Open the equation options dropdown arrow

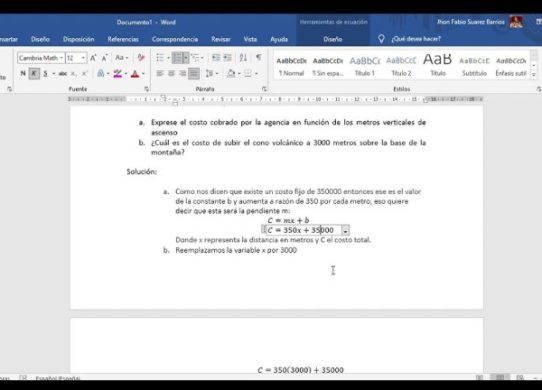tap(345, 231)
